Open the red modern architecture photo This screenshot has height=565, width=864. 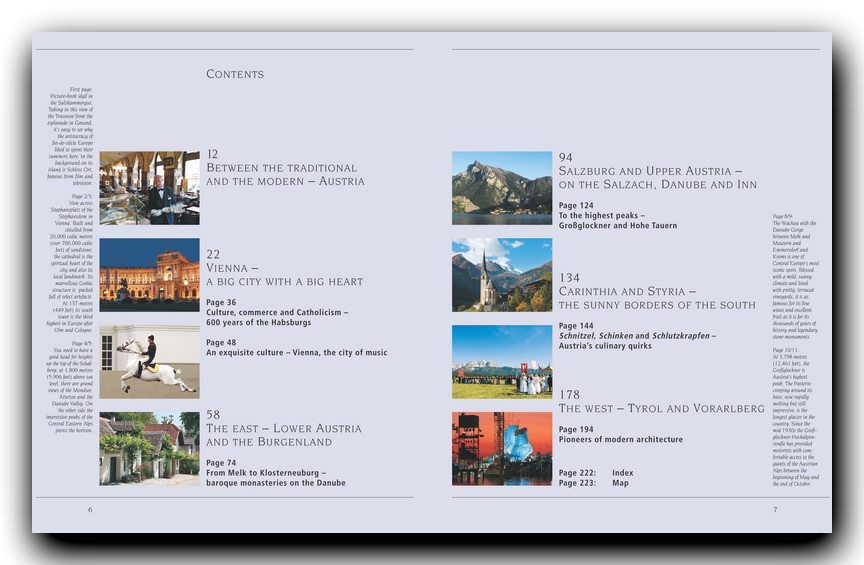click(x=501, y=449)
